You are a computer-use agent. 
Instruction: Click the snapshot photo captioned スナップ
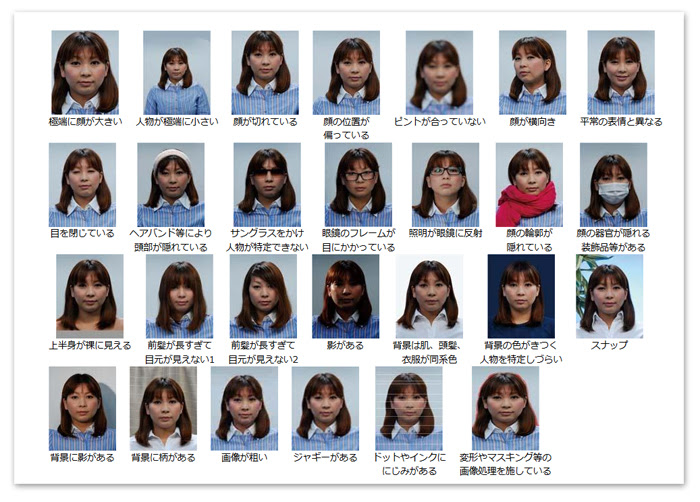pos(609,296)
